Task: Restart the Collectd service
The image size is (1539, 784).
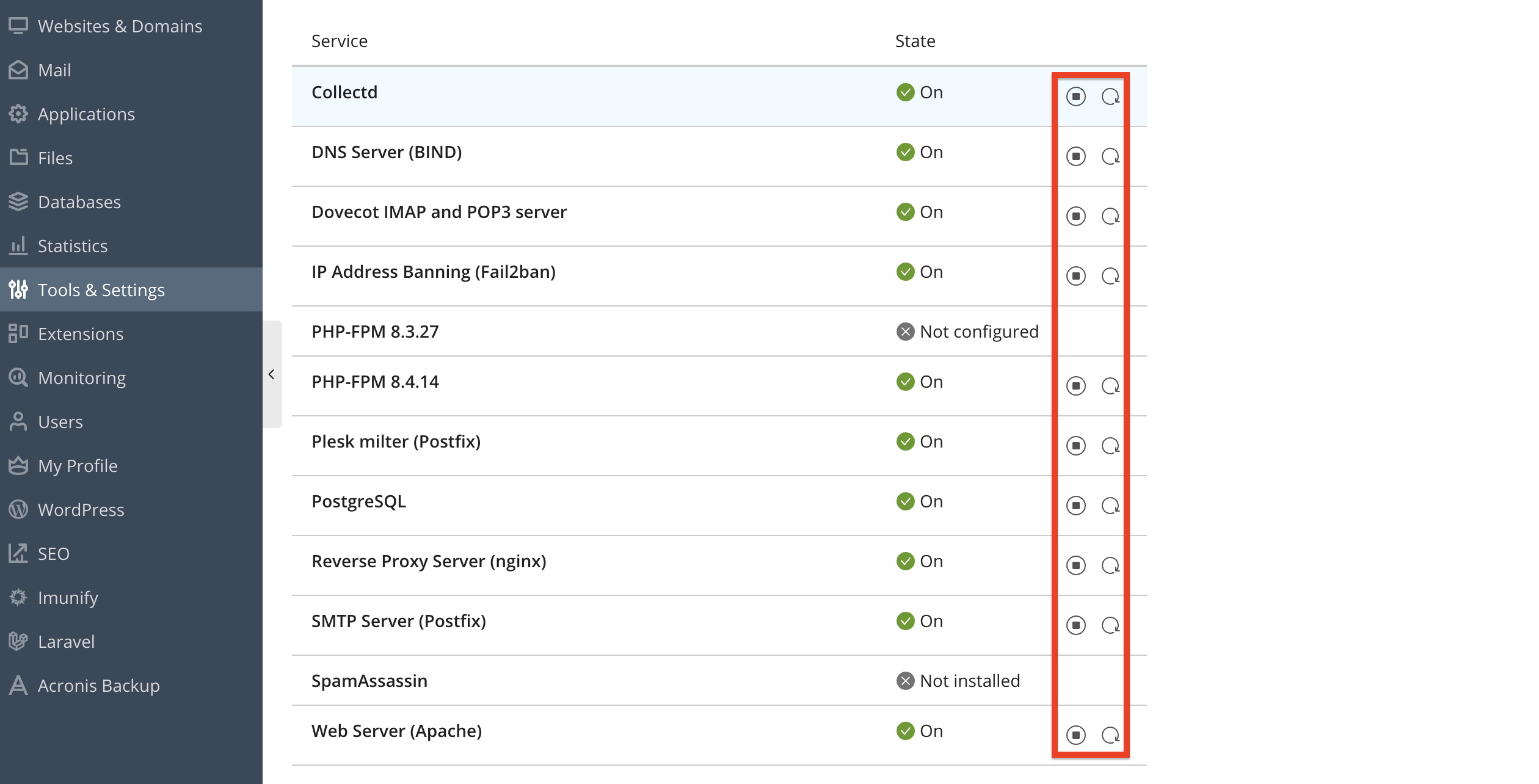Action: [x=1110, y=96]
